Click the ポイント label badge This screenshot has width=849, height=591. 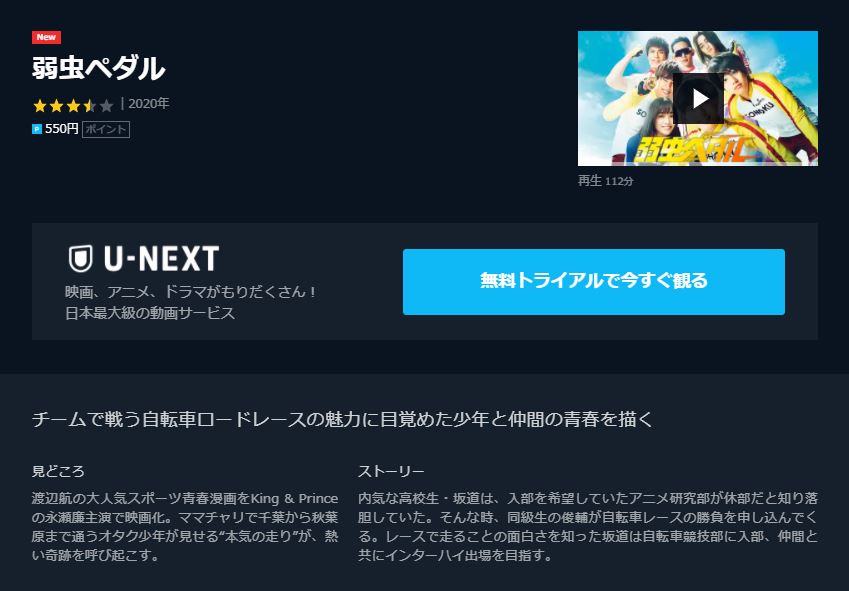pyautogui.click(x=106, y=129)
